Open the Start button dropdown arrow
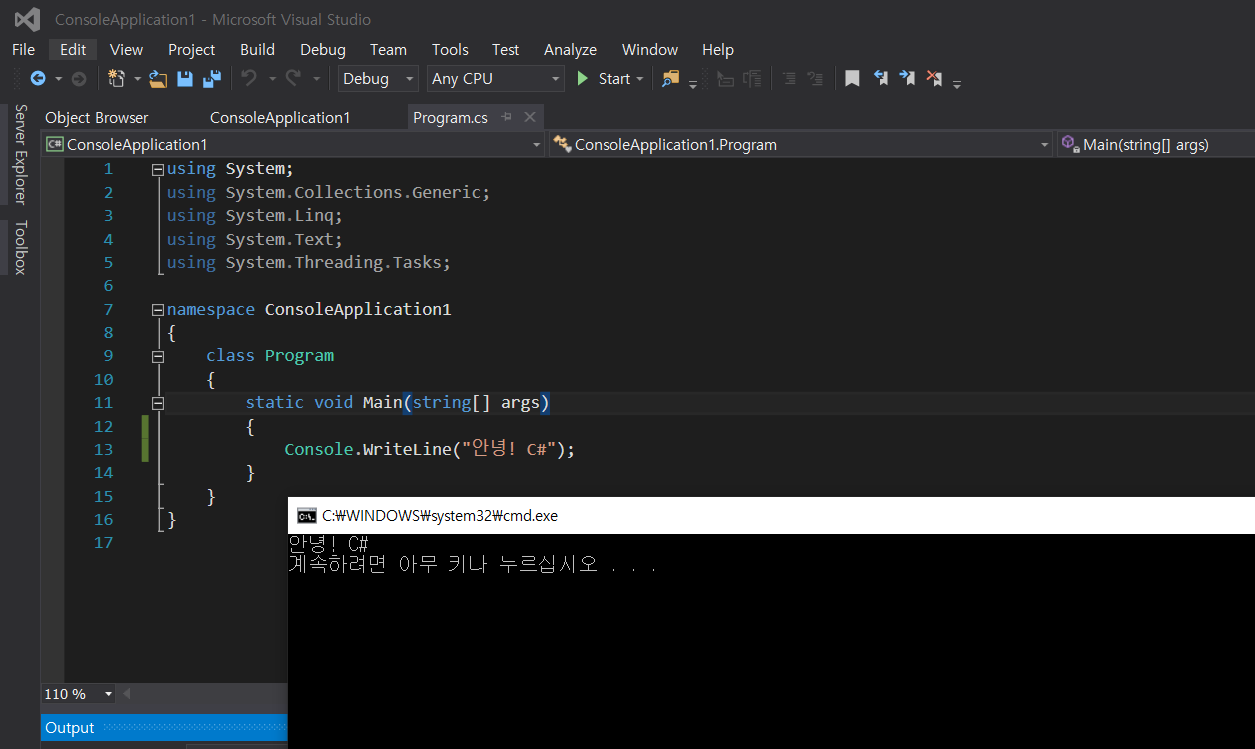The width and height of the screenshot is (1255, 749). tap(640, 79)
